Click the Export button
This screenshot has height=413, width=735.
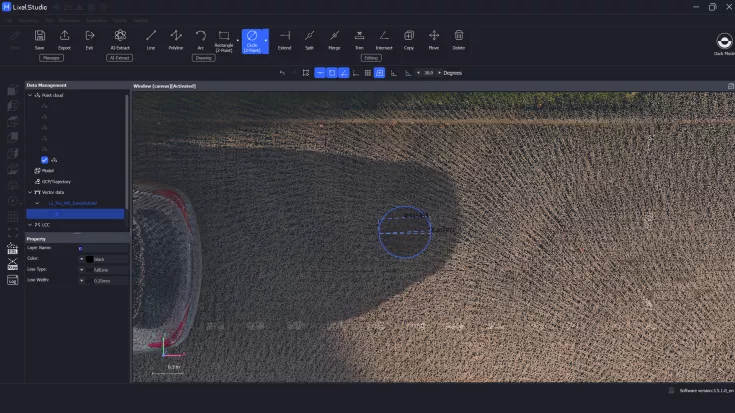pos(65,39)
